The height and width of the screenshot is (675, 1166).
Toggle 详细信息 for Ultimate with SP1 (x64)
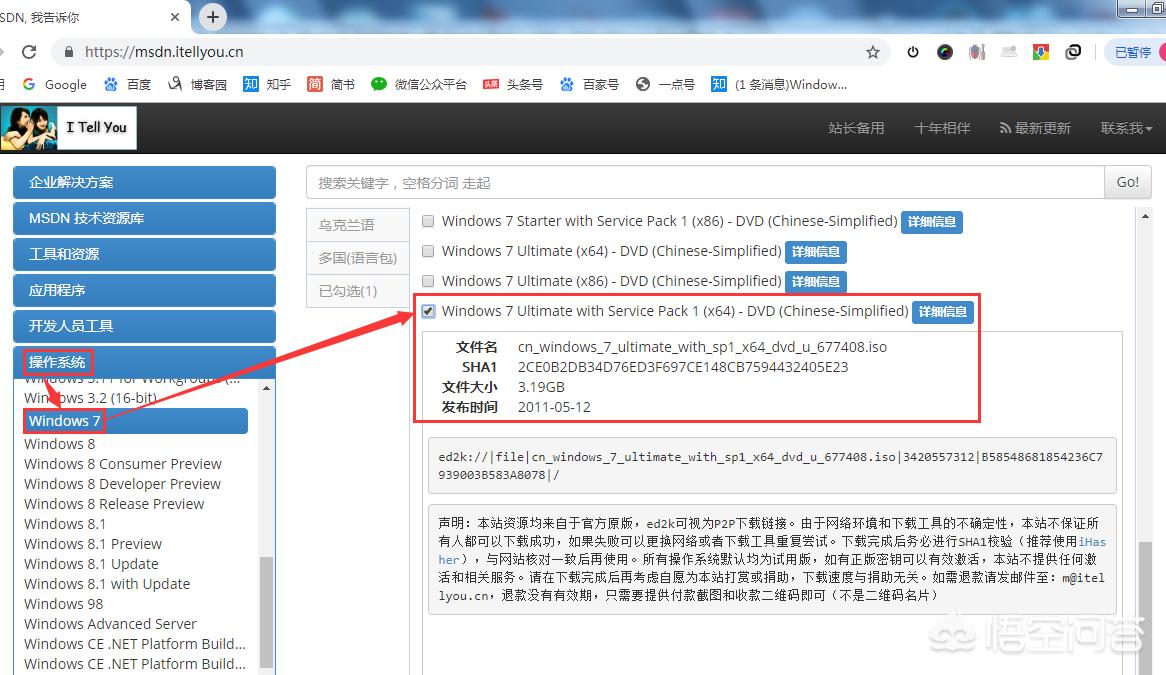943,311
